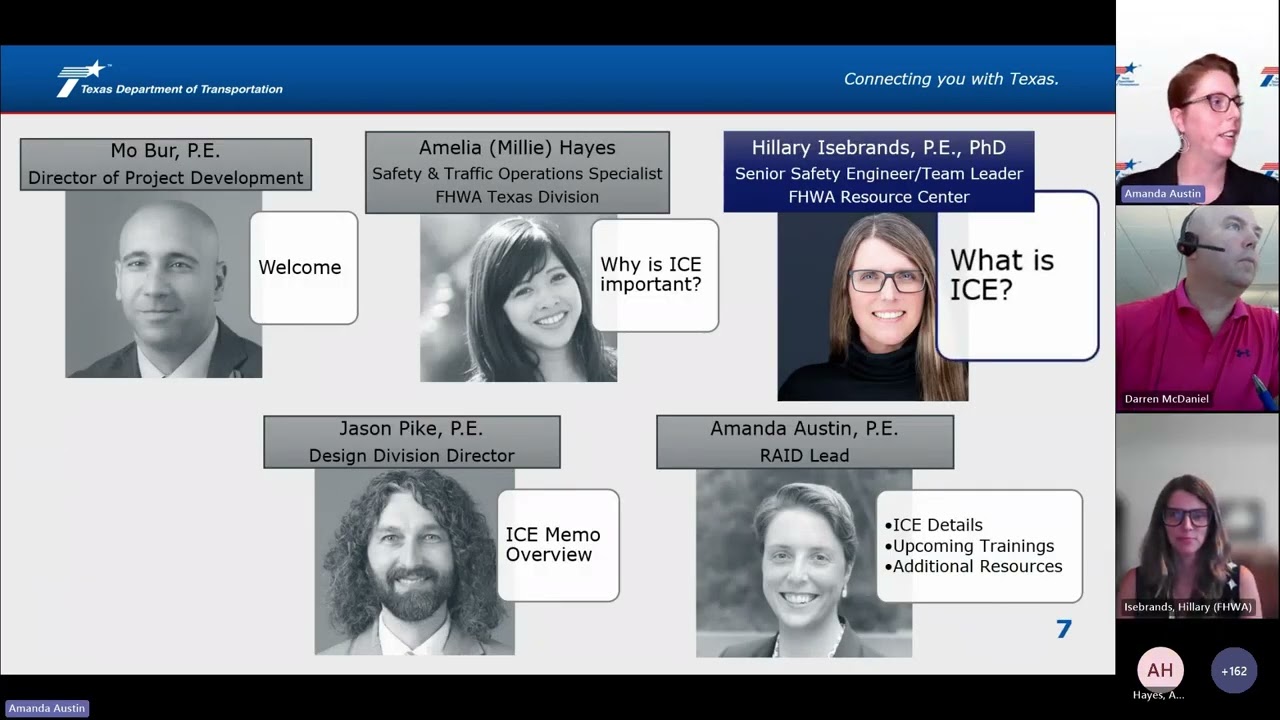The width and height of the screenshot is (1280, 720).
Task: Click the Amanda Austin speaker label at bottom-left
Action: pyautogui.click(x=46, y=708)
